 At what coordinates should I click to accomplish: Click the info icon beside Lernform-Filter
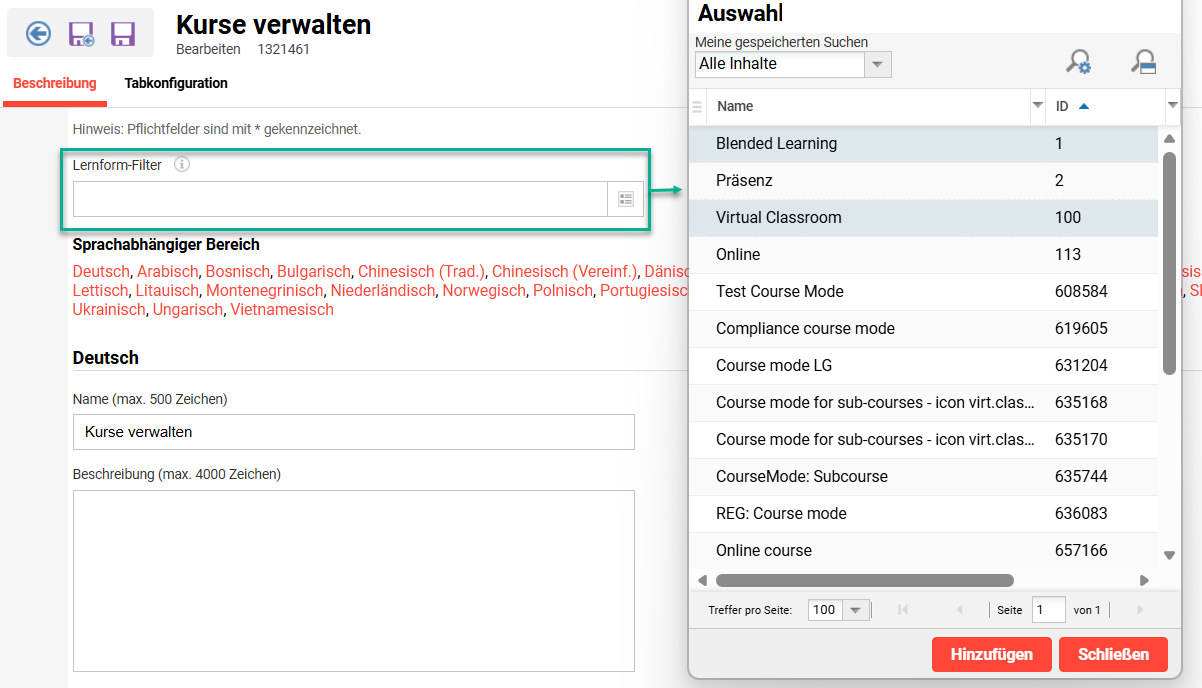click(x=182, y=165)
